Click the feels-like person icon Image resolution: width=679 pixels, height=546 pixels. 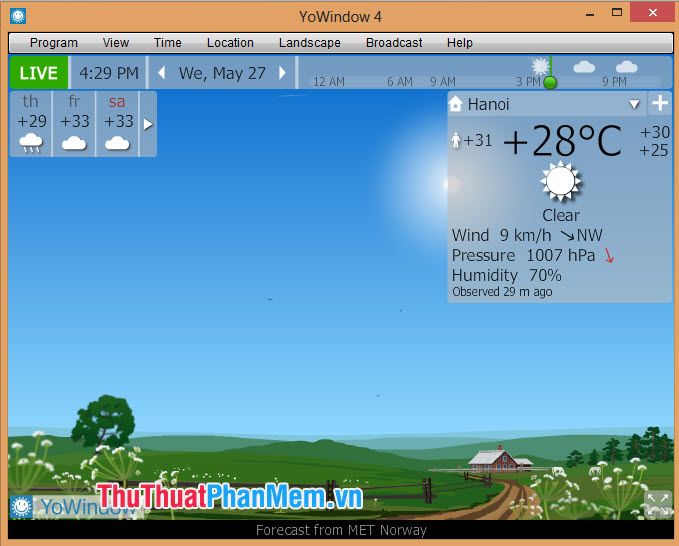pos(456,141)
